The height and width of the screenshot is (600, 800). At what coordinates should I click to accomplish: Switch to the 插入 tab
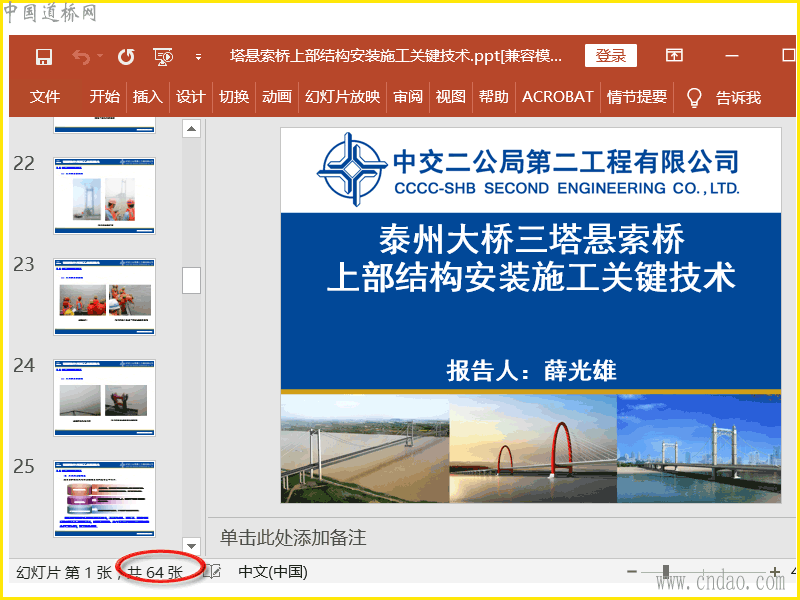147,96
